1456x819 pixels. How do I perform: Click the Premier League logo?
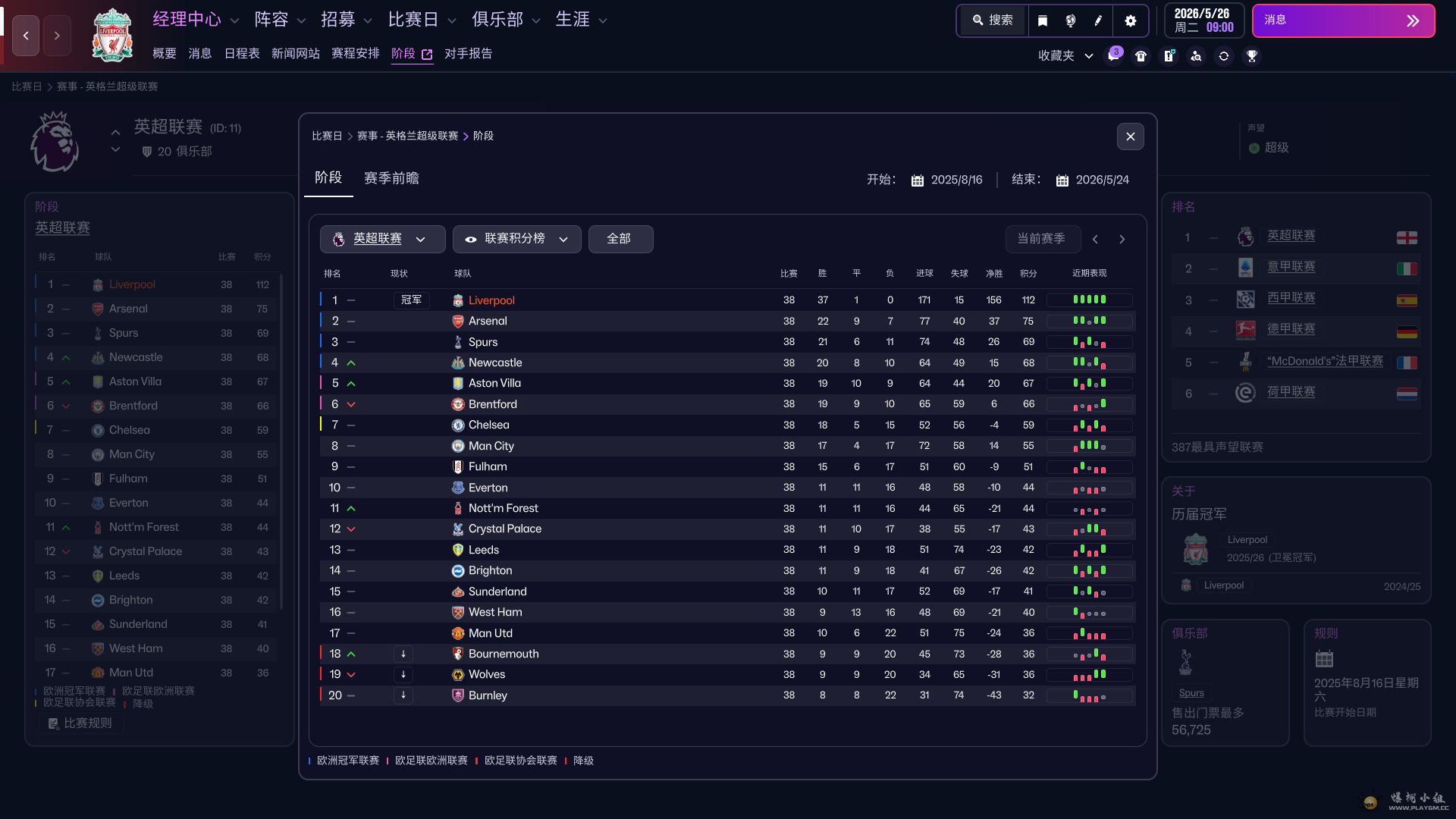point(54,141)
